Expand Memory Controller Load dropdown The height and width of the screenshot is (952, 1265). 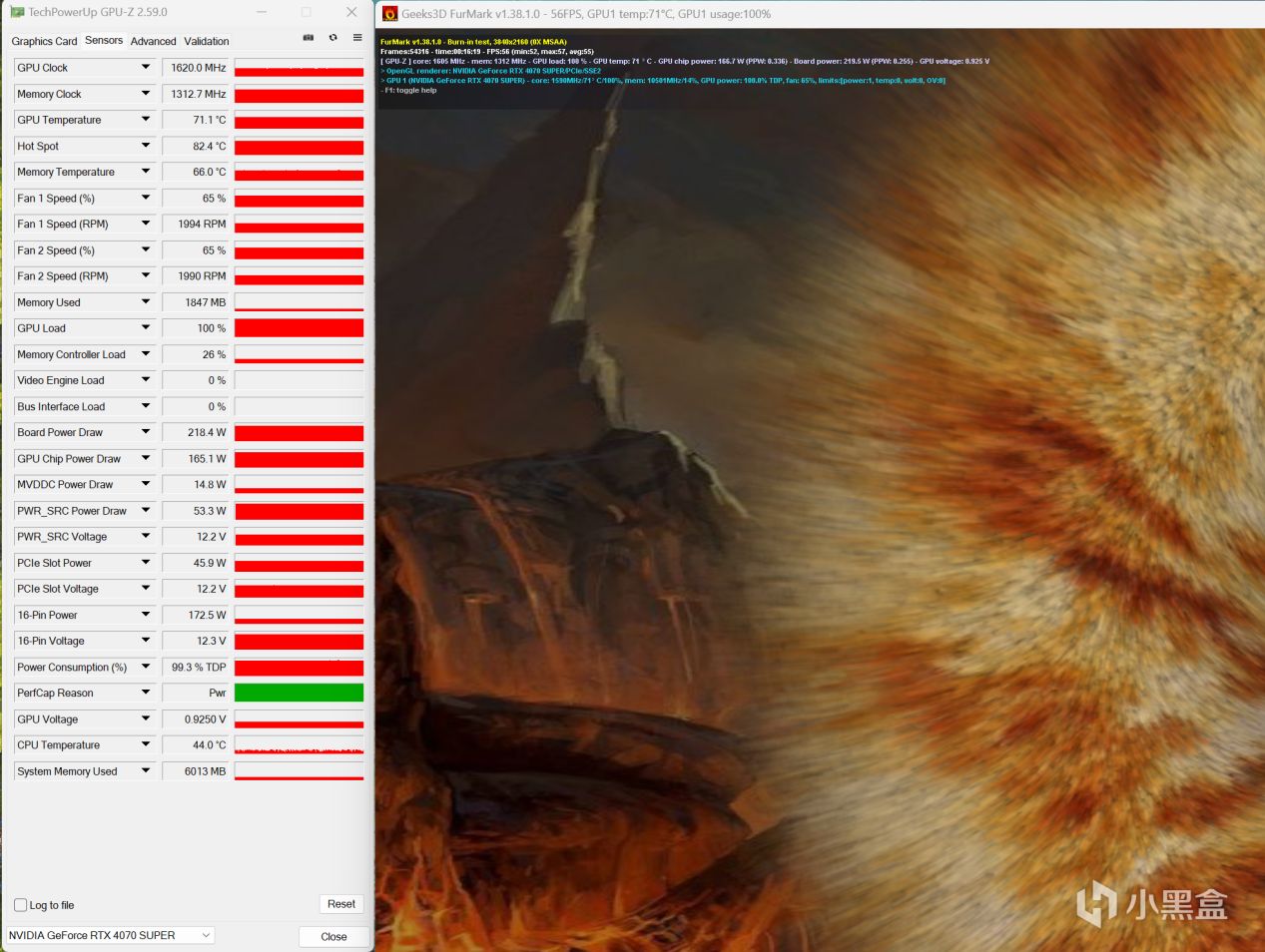146,354
